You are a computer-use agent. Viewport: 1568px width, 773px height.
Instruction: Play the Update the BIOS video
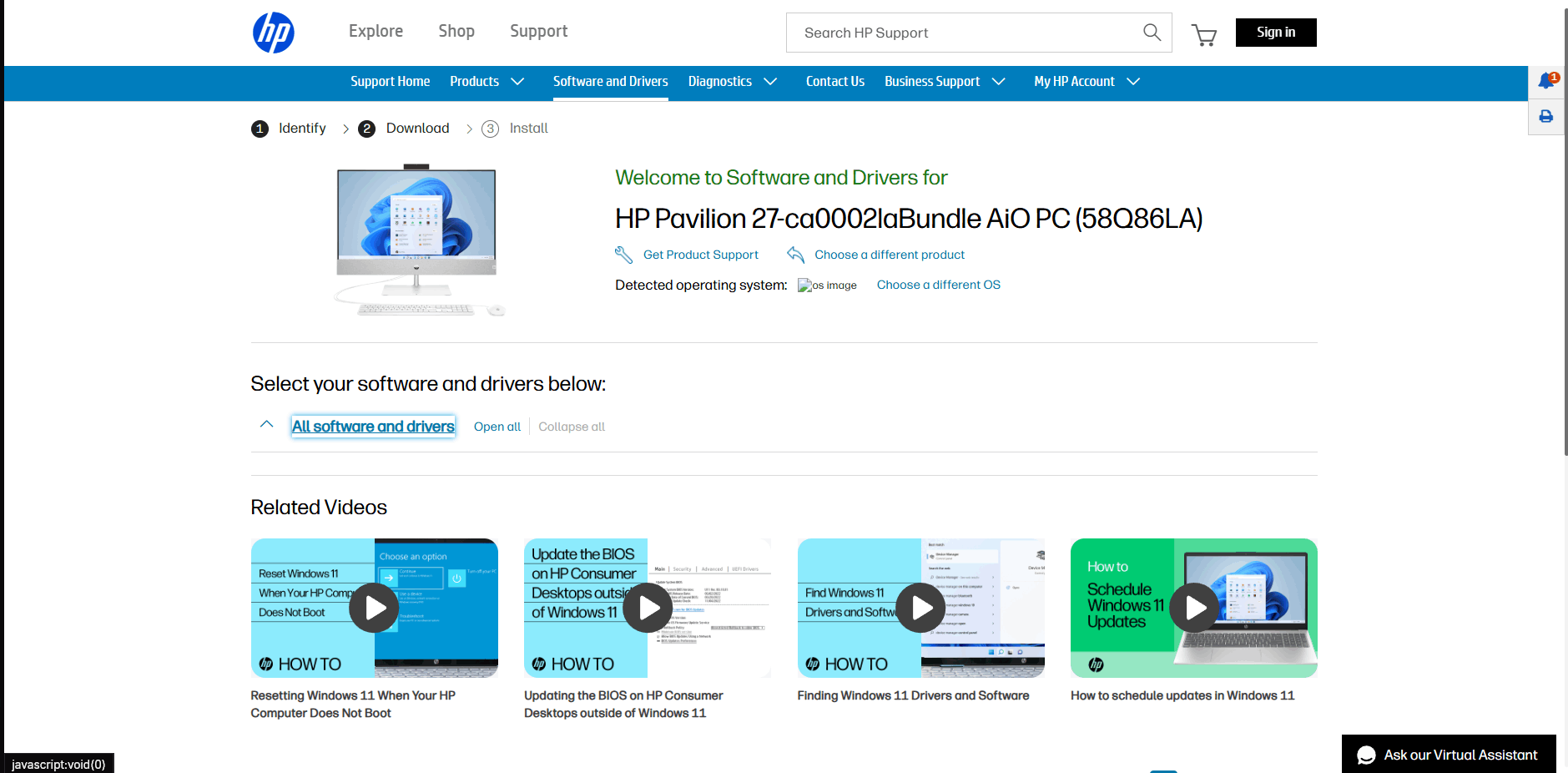(x=648, y=608)
